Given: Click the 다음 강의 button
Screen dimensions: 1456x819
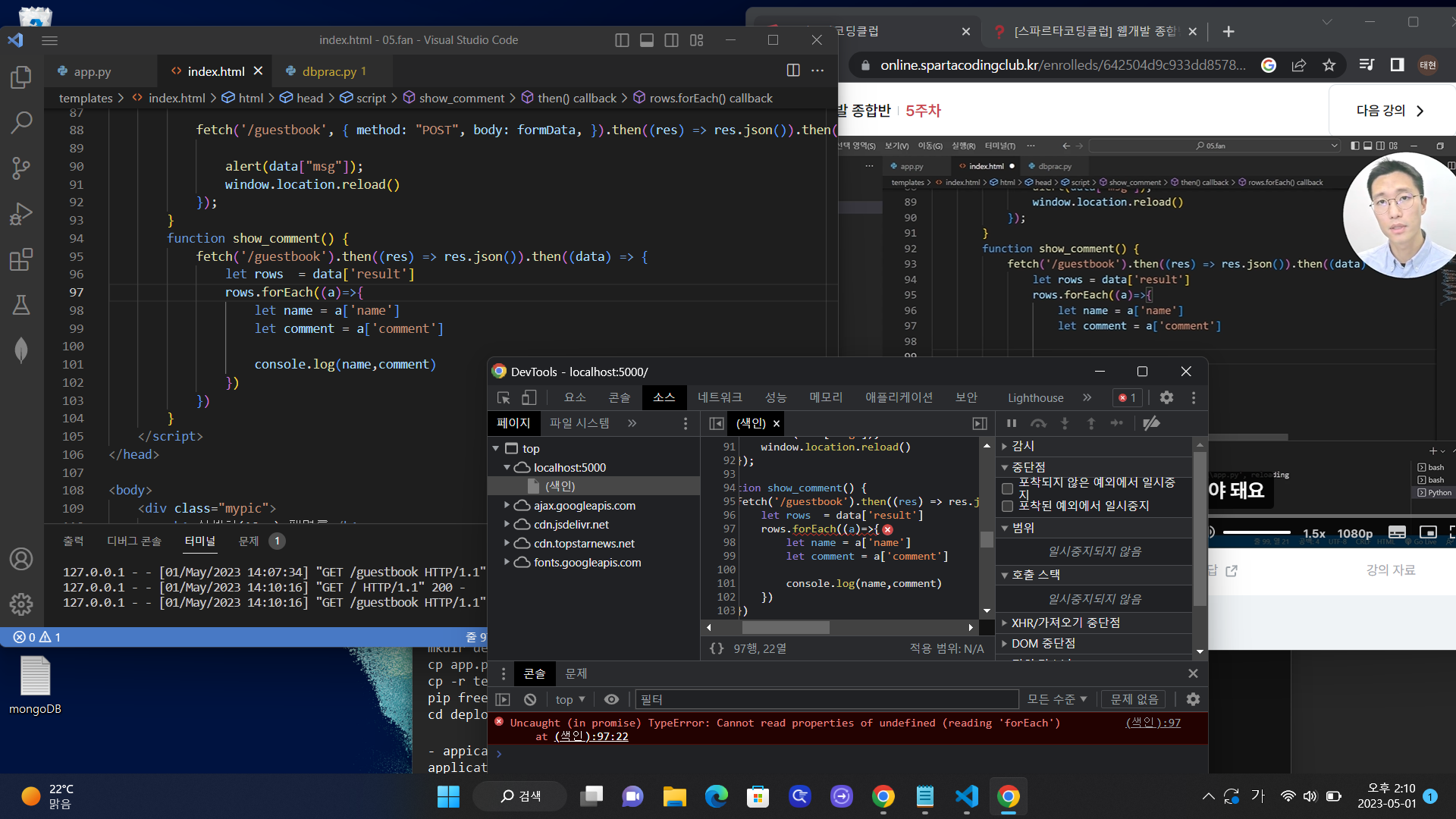Looking at the screenshot, I should coord(1390,111).
